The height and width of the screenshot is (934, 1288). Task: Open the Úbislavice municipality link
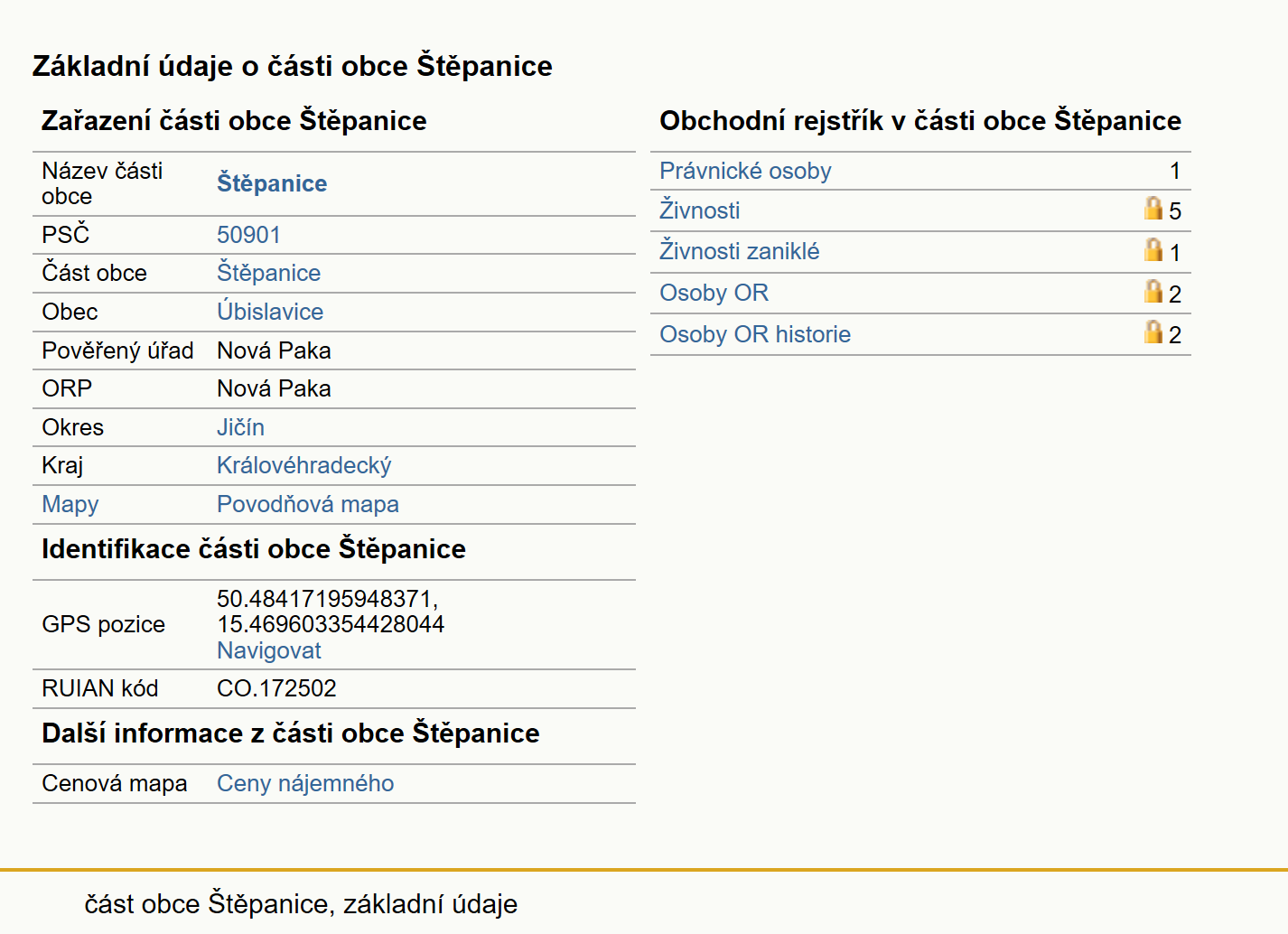(270, 312)
